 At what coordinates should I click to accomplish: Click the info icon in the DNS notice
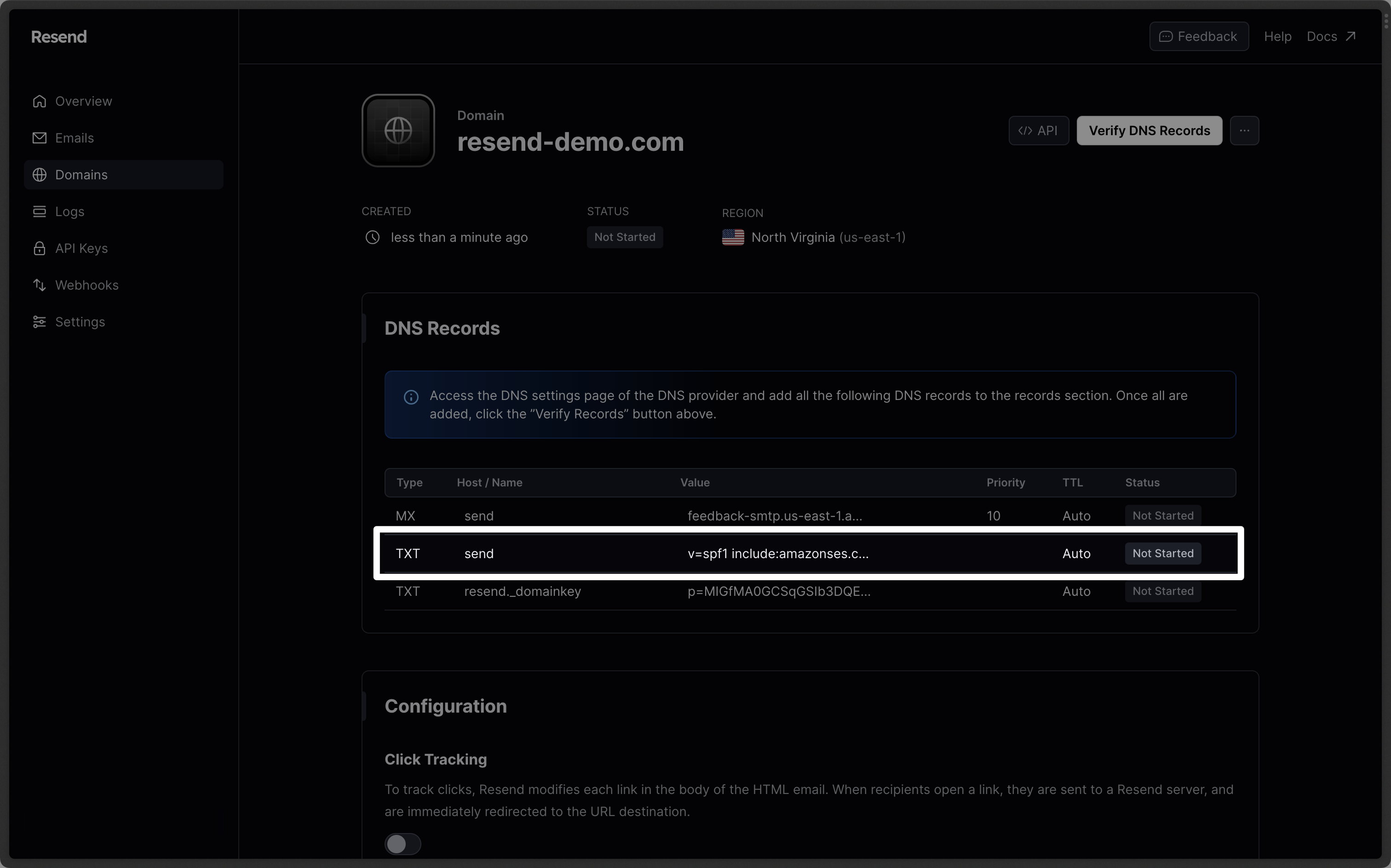pyautogui.click(x=411, y=397)
